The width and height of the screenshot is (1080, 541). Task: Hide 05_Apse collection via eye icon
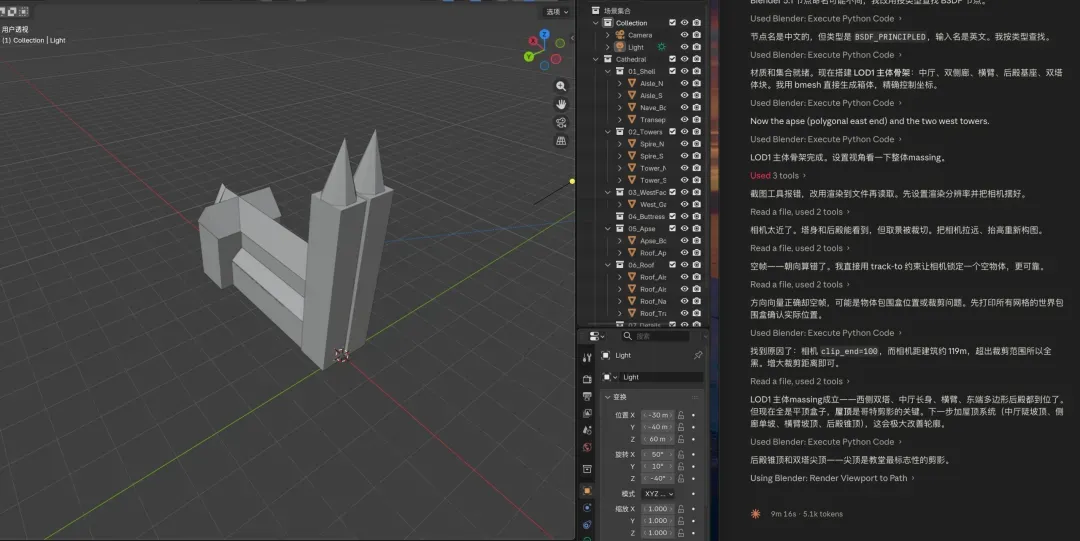[684, 228]
